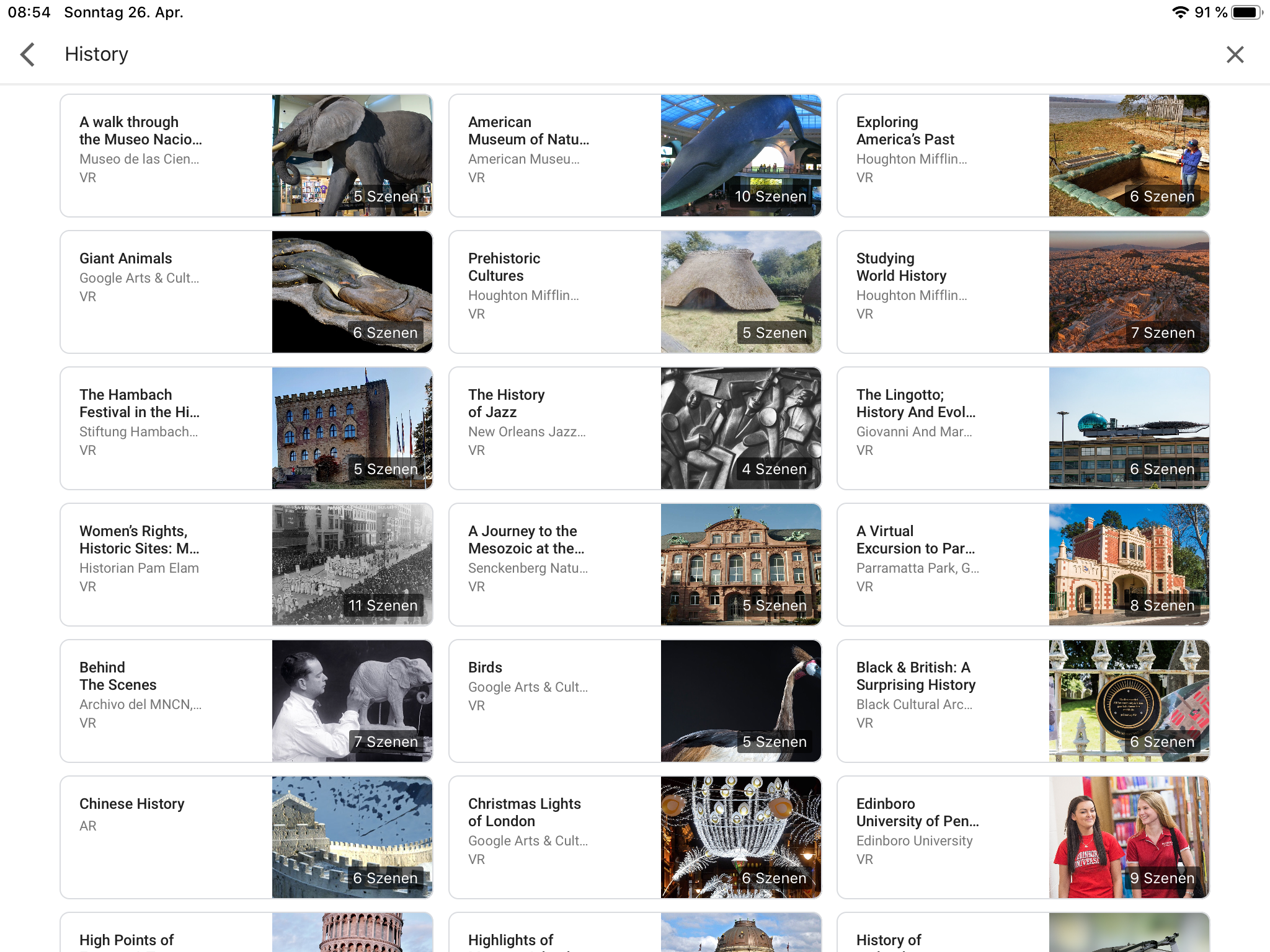Tap 'Women's Rights, Historic Sites' title
Image resolution: width=1270 pixels, height=952 pixels.
click(140, 540)
